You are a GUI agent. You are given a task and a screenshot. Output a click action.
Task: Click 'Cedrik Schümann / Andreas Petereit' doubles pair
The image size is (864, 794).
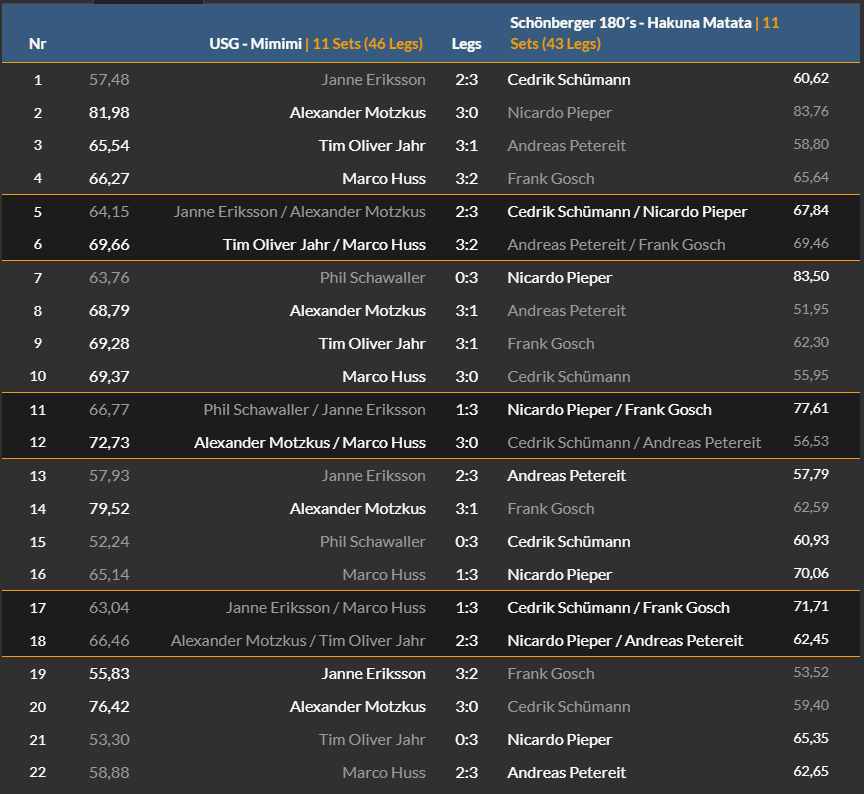634,442
